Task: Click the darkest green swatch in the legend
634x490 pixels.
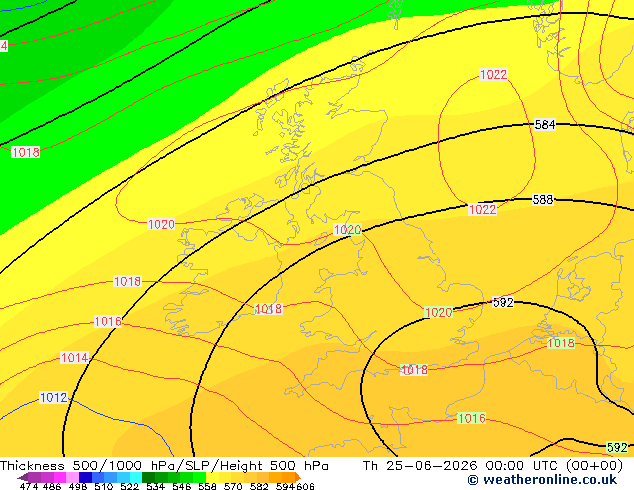Action: pos(146,477)
